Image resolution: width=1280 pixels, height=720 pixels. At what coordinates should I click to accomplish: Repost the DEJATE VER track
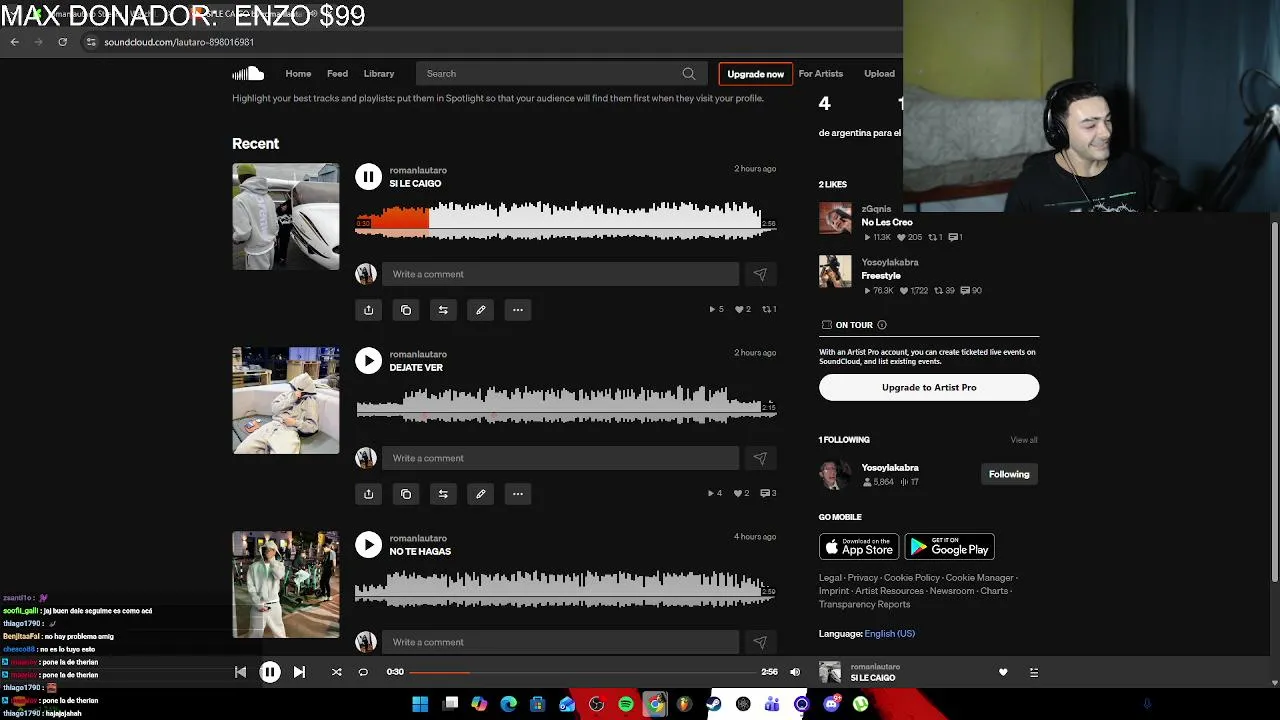point(443,494)
